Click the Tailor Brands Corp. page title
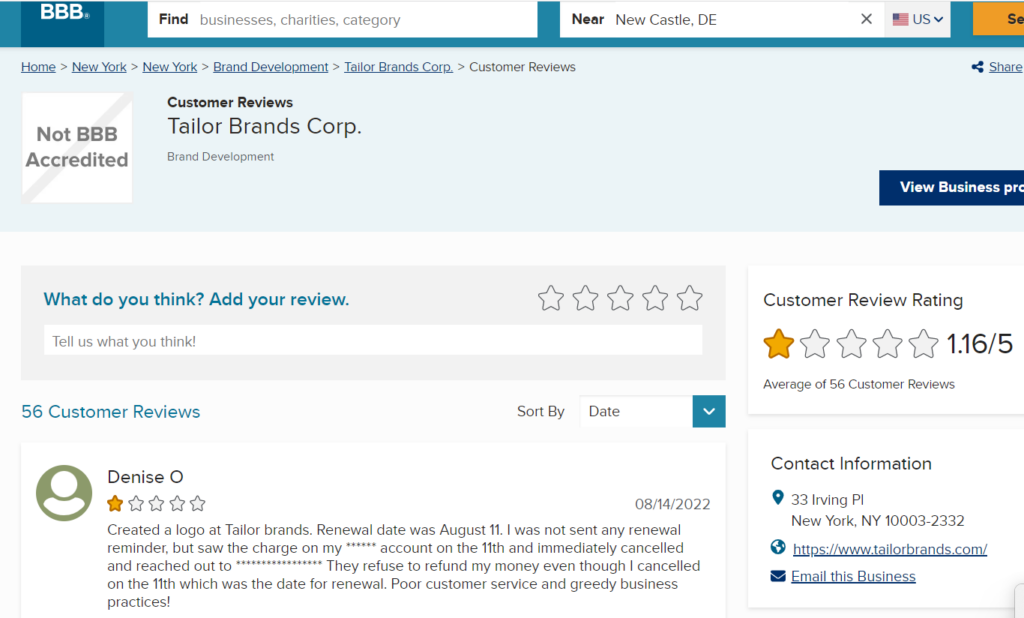The image size is (1024, 618). 264,126
